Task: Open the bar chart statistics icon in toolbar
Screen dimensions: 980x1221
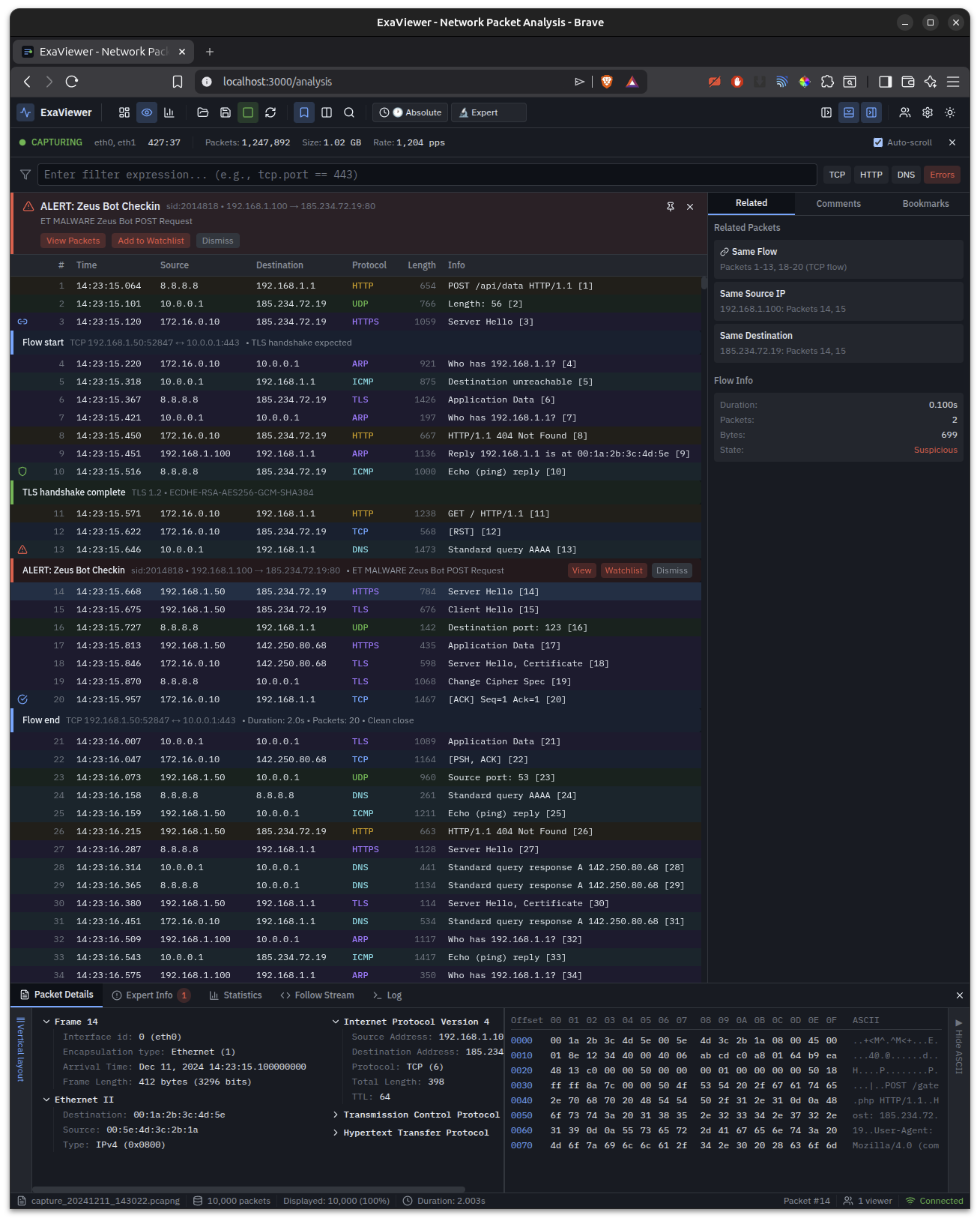Action: (169, 112)
